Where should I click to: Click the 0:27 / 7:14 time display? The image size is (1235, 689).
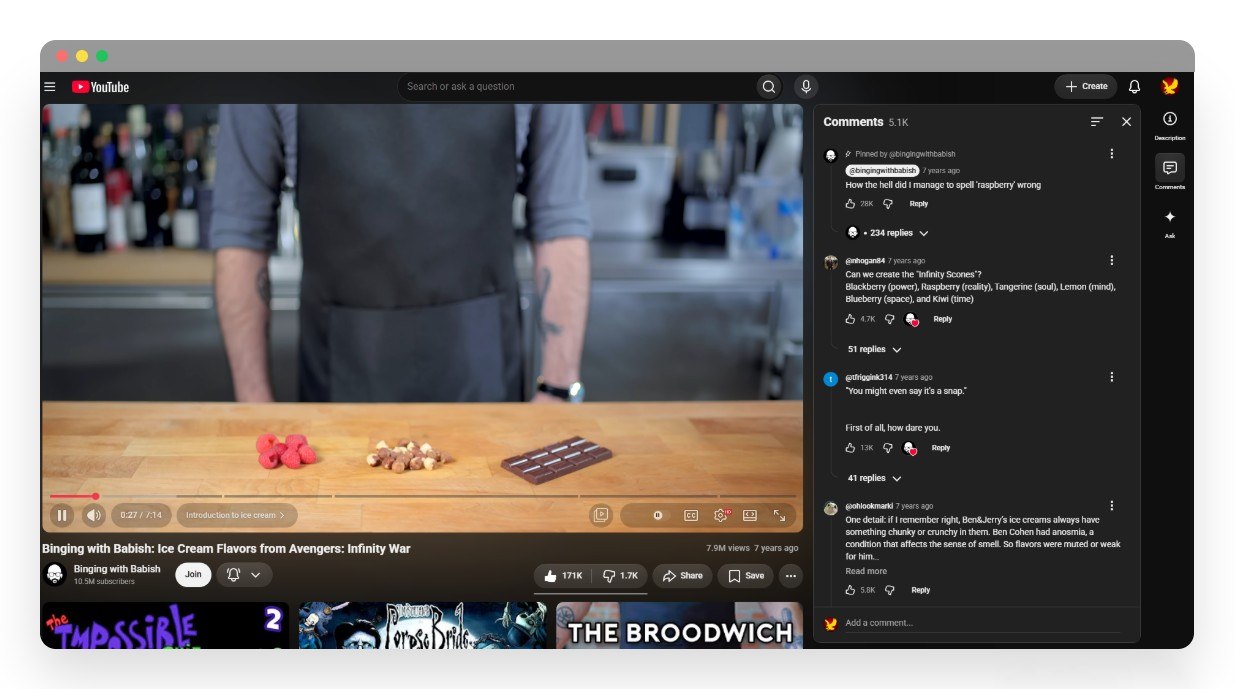[x=141, y=515]
